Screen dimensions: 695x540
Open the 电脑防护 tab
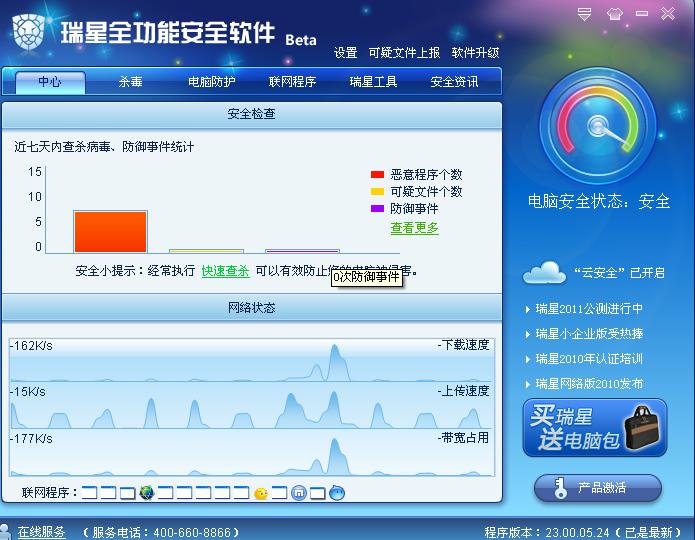[211, 82]
